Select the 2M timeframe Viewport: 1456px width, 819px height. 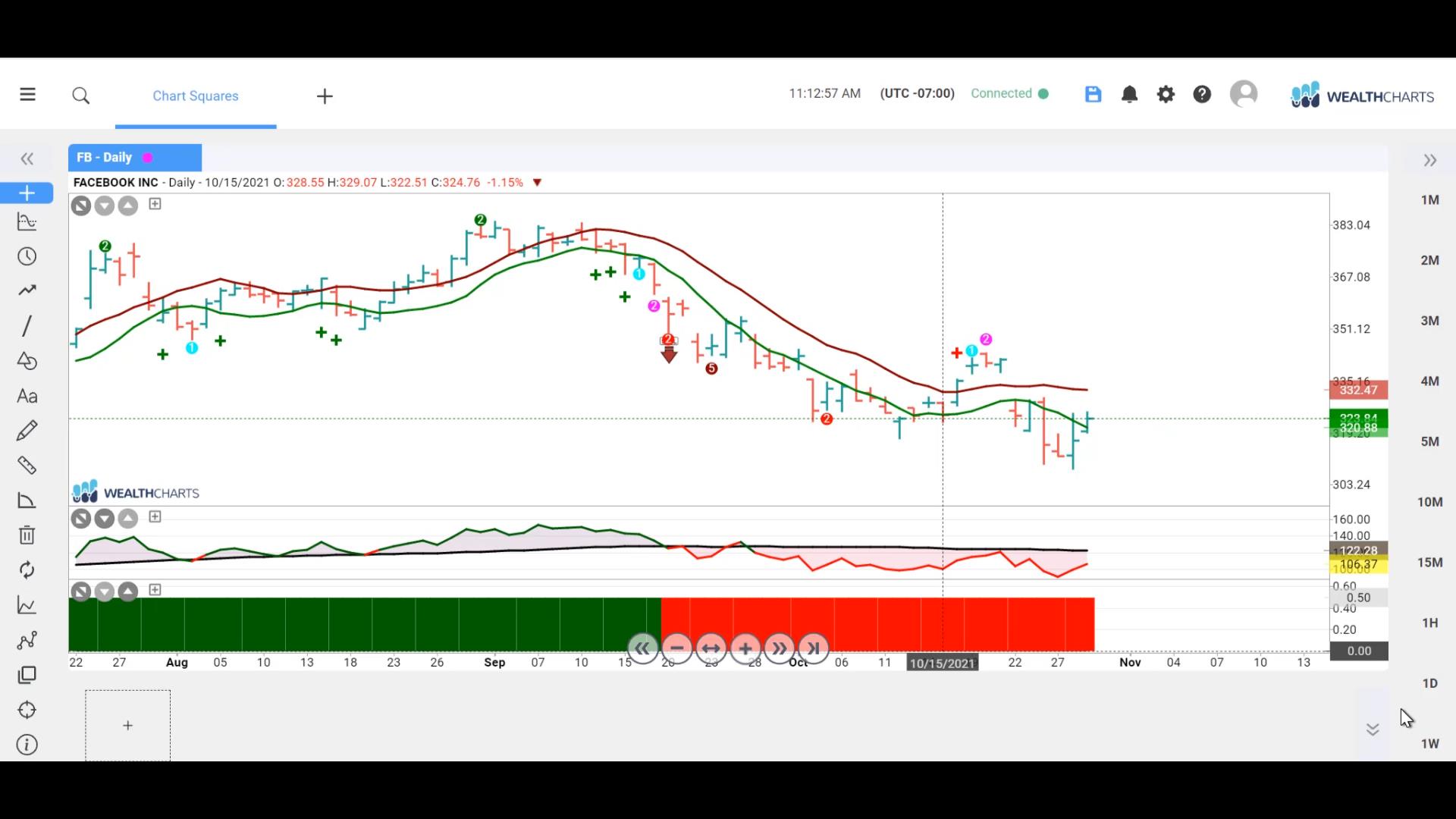coord(1430,260)
